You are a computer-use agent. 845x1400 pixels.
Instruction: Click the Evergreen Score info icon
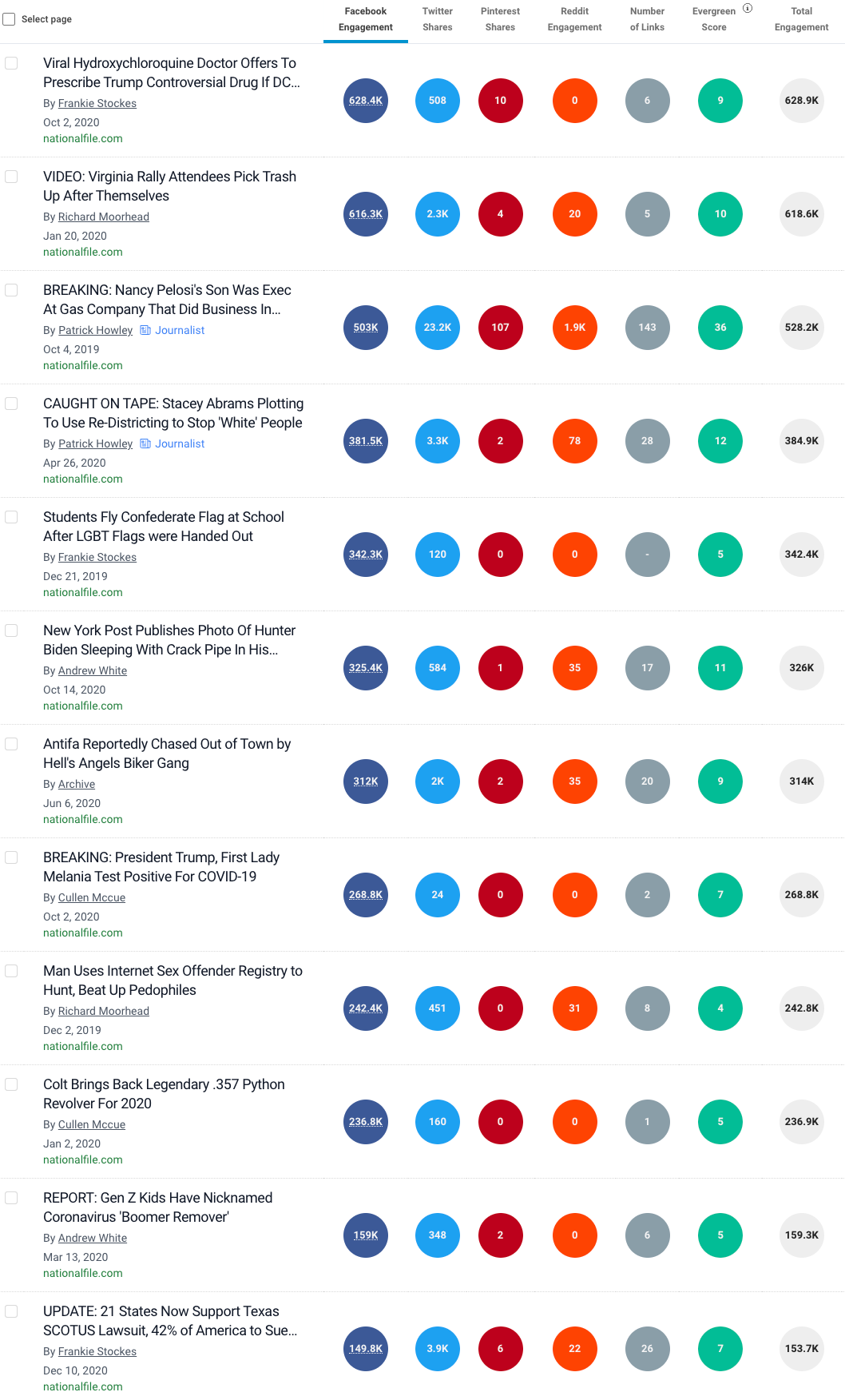point(748,9)
